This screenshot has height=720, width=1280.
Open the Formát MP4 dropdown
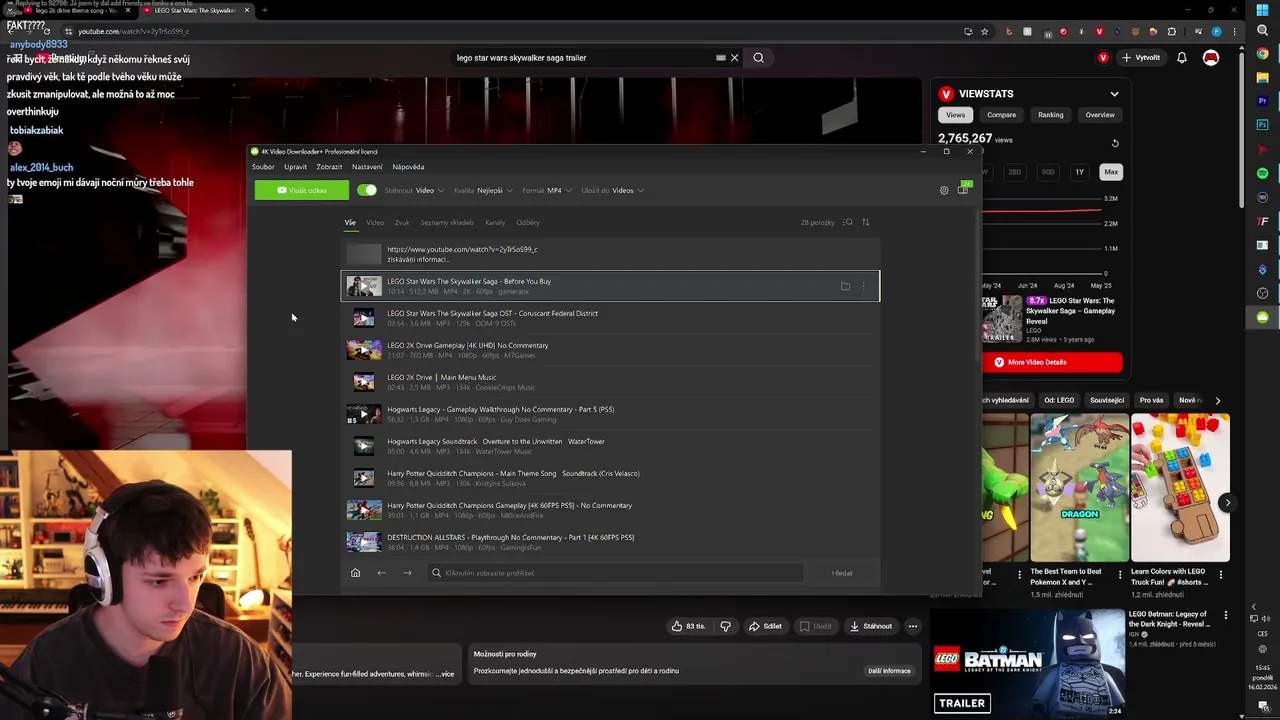546,190
